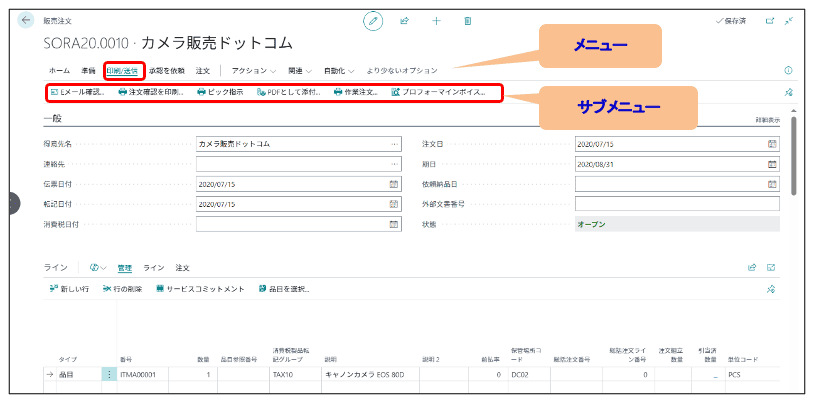Open calendar picker for 伝票日付
Image resolution: width=816 pixels, height=406 pixels.
[394, 184]
